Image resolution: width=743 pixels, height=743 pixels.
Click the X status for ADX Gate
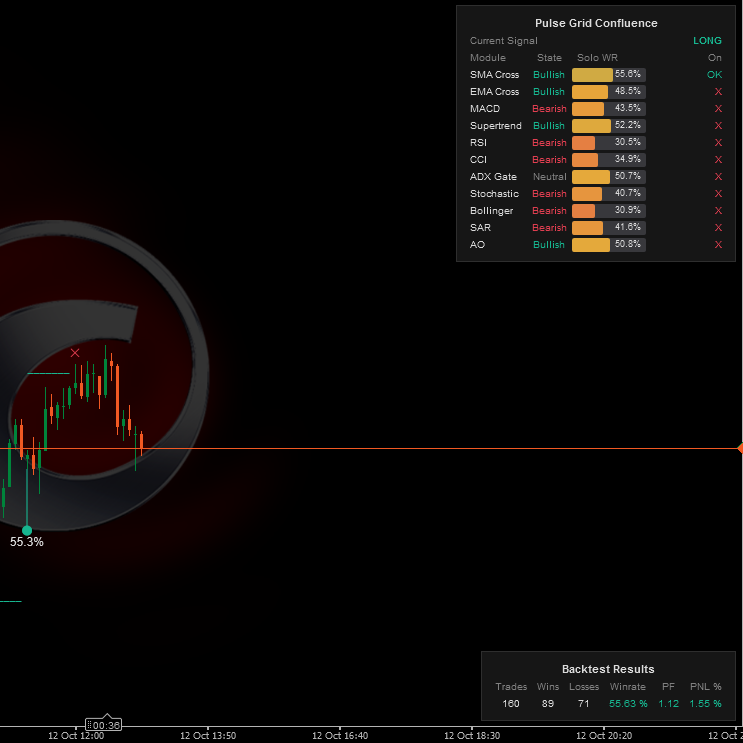pyautogui.click(x=718, y=177)
